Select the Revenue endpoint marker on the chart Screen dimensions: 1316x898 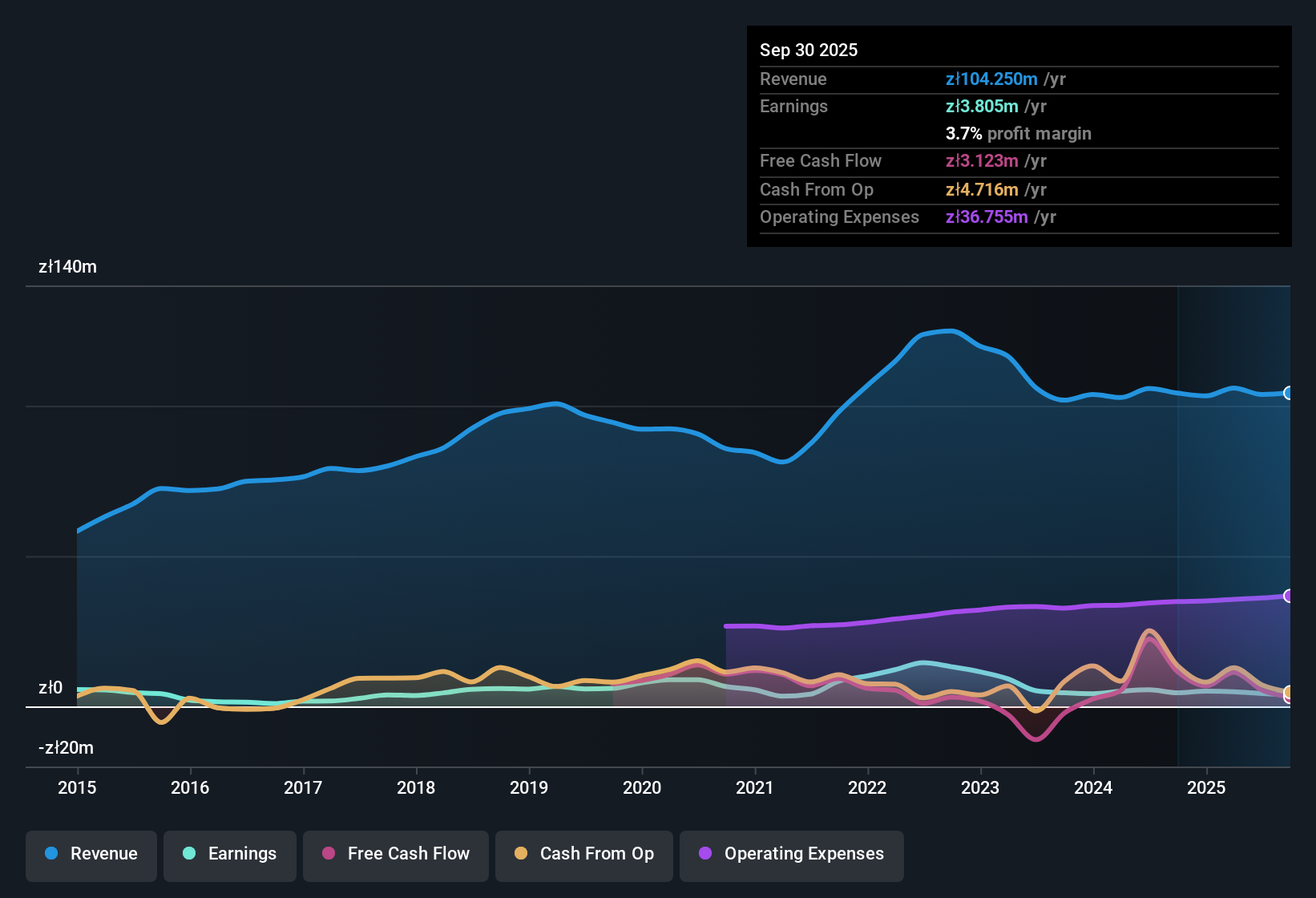[1289, 393]
